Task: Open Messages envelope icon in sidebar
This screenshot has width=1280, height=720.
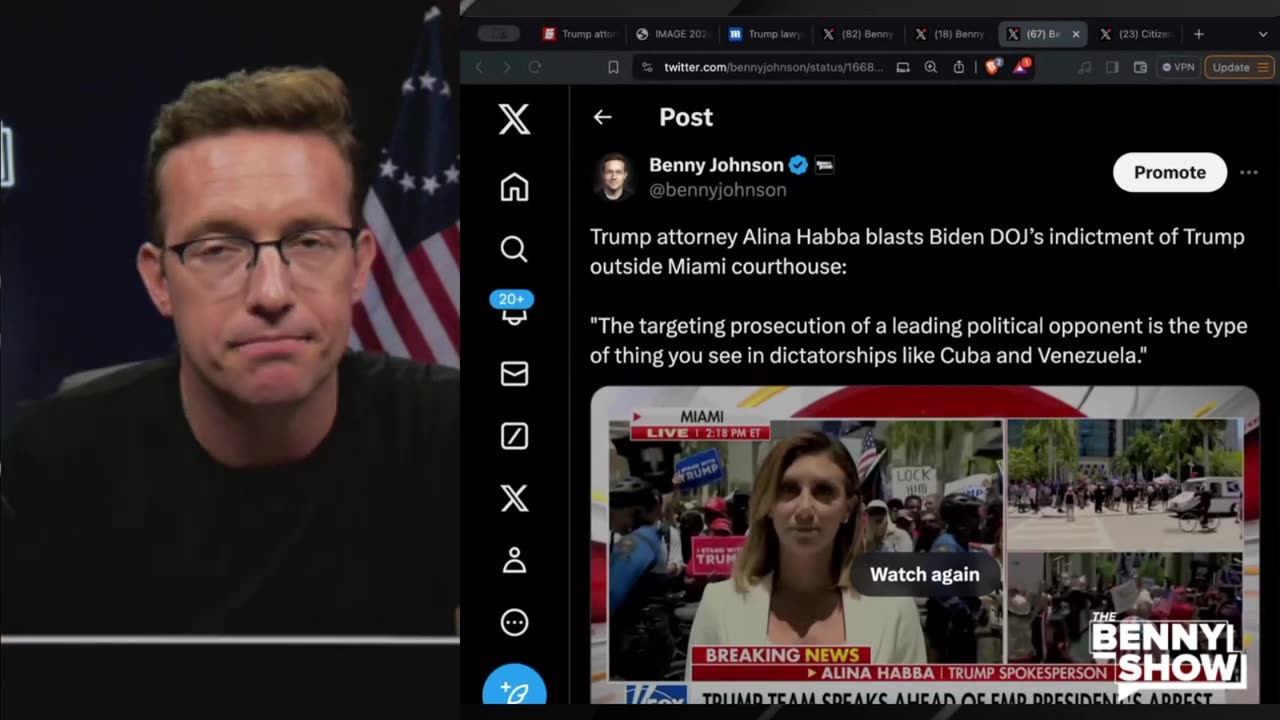Action: coord(514,374)
